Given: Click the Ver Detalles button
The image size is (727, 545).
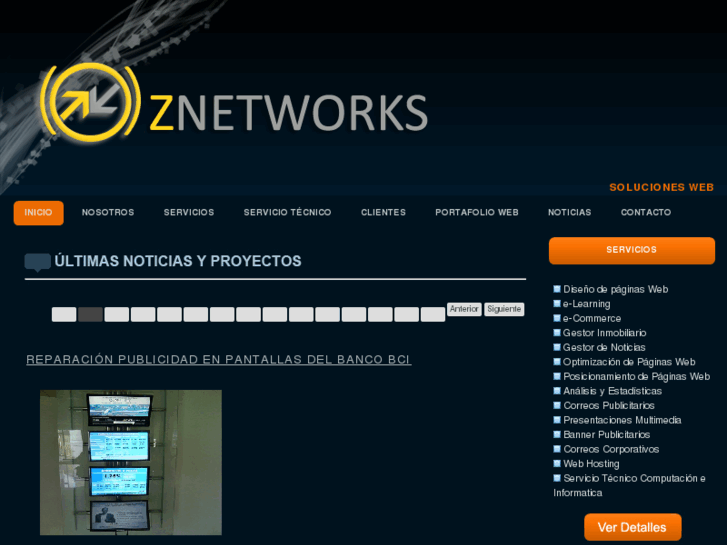Looking at the screenshot, I should (632, 527).
